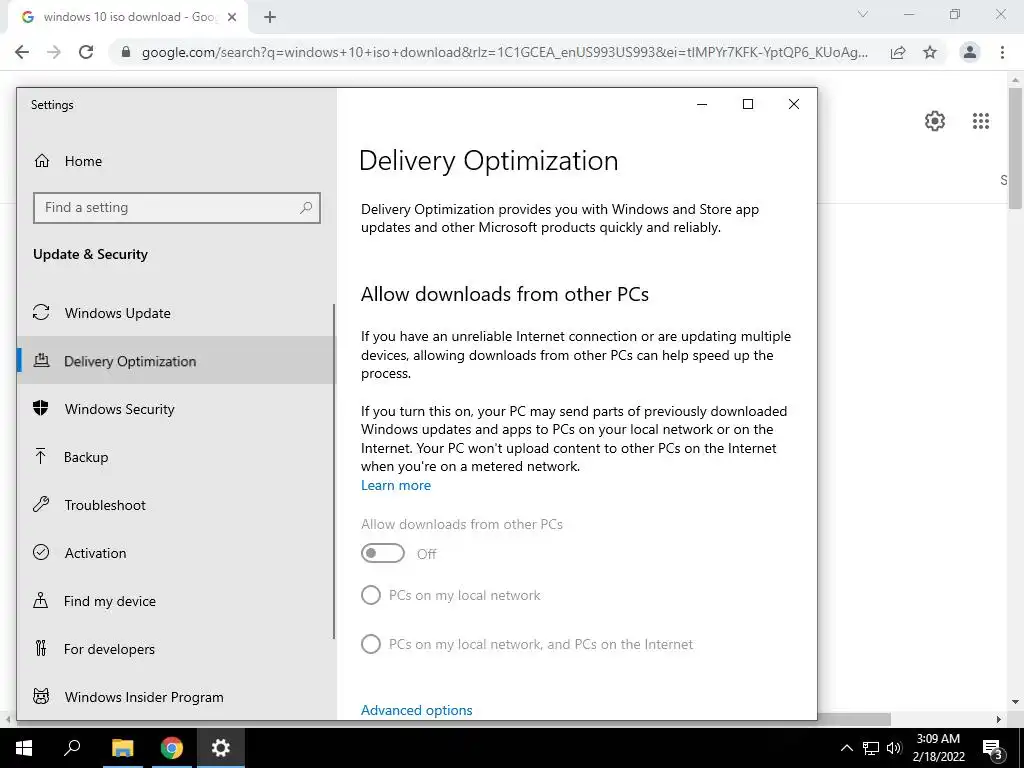This screenshot has height=768, width=1024.
Task: Open the notification center icon
Action: point(992,748)
